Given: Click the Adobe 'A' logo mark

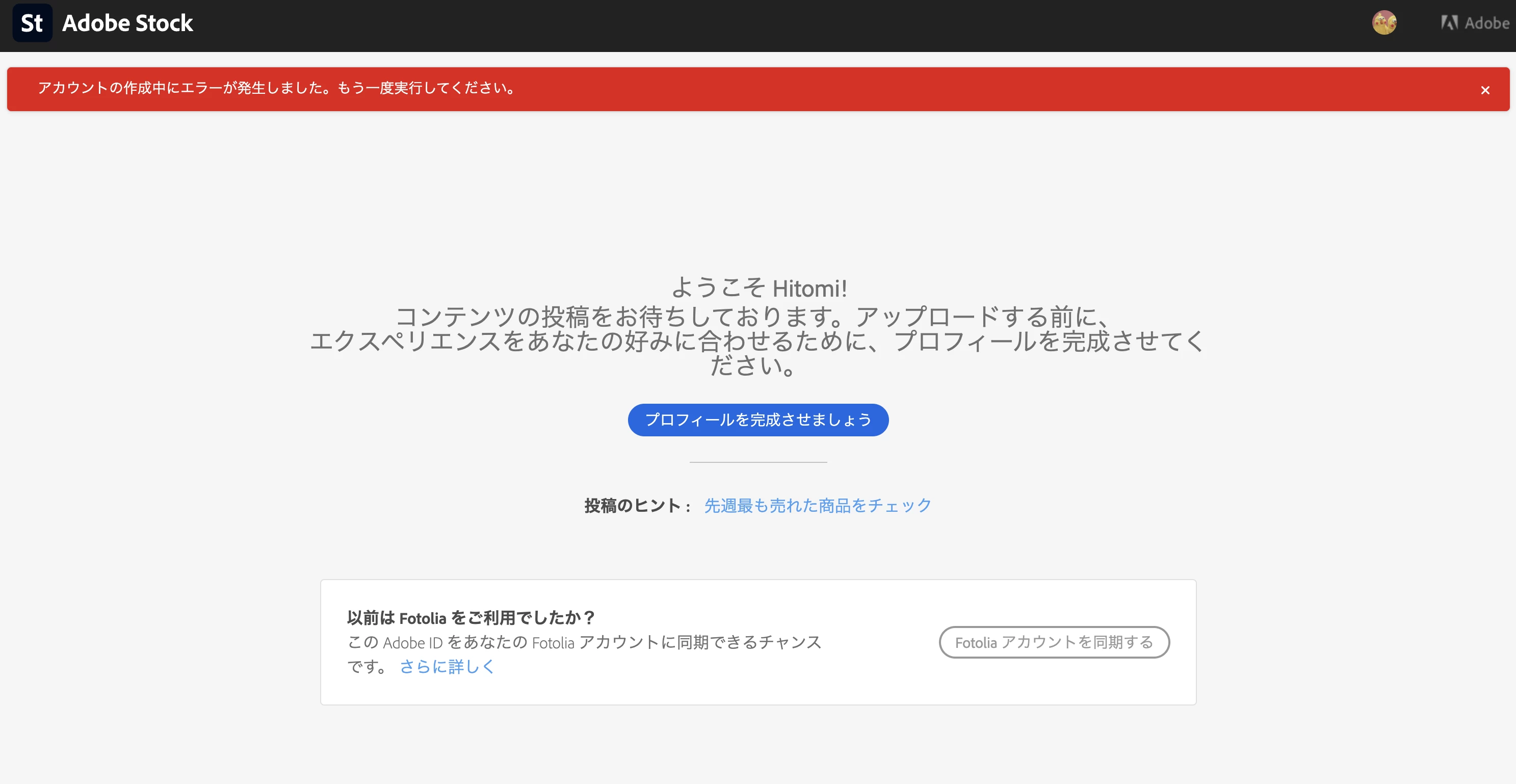Looking at the screenshot, I should 1449,23.
